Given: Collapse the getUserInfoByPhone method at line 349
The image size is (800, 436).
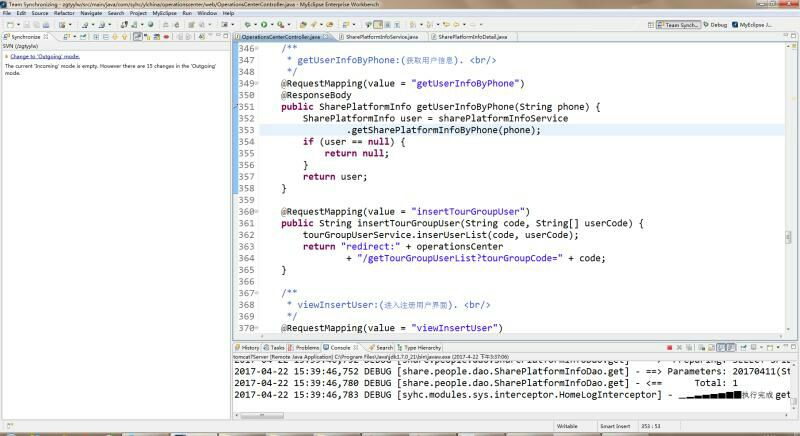Looking at the screenshot, I should point(258,83).
